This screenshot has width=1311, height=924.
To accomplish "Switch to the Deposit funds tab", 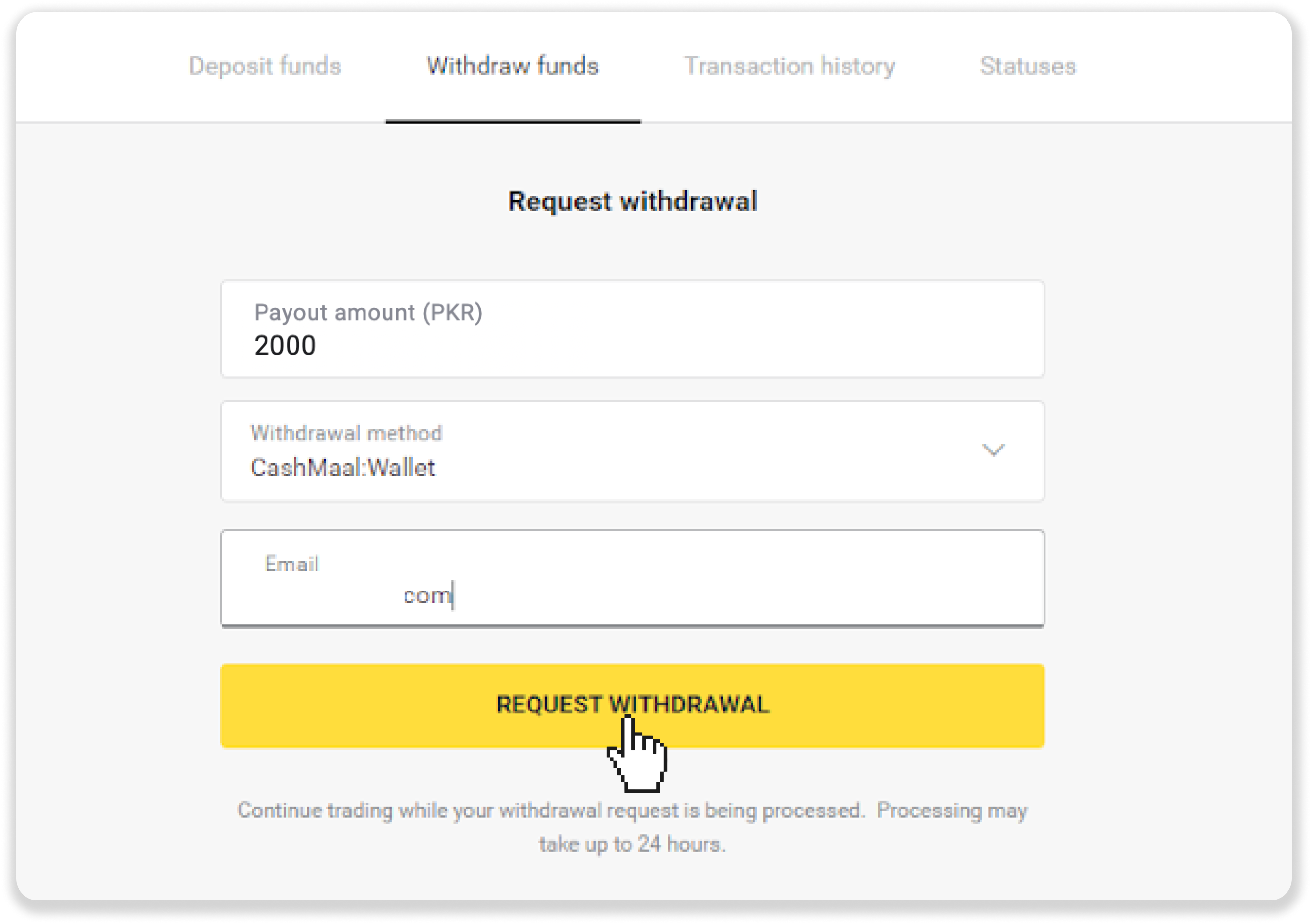I will click(x=265, y=66).
